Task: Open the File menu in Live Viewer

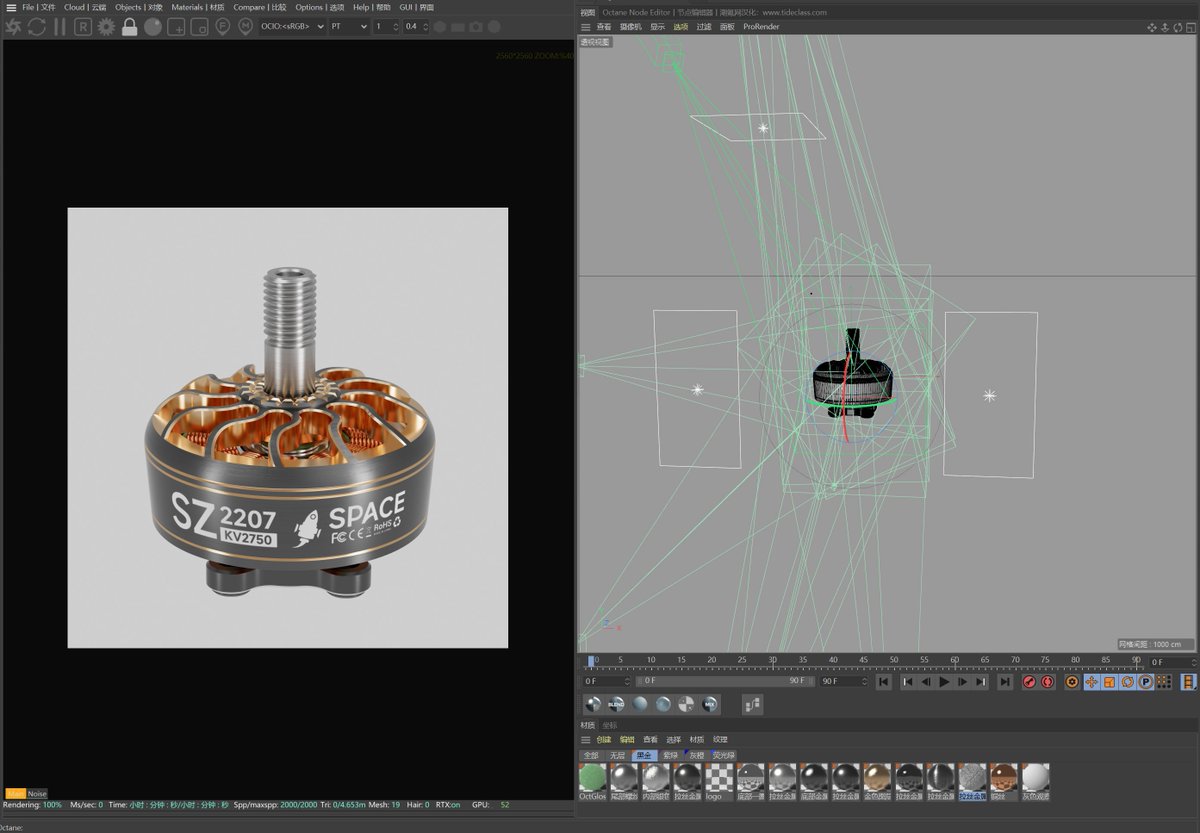Action: pyautogui.click(x=39, y=7)
